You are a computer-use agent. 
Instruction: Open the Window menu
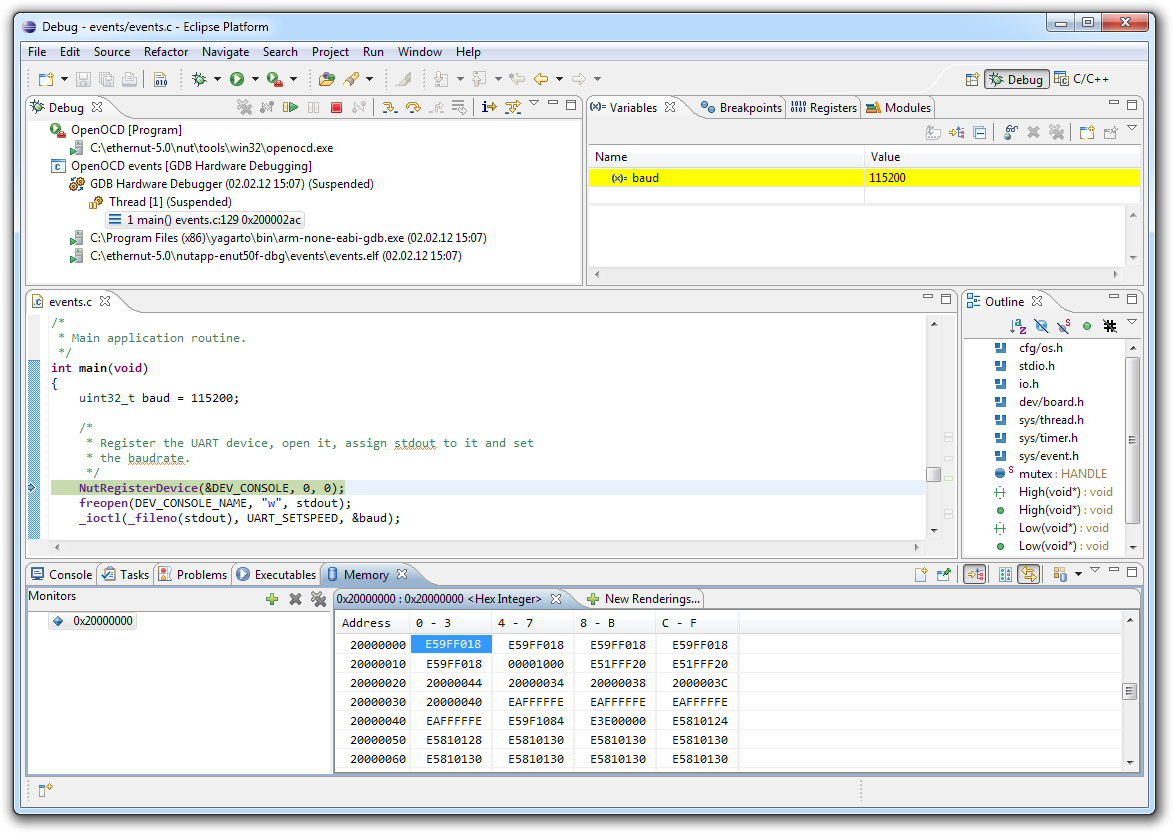tap(419, 52)
